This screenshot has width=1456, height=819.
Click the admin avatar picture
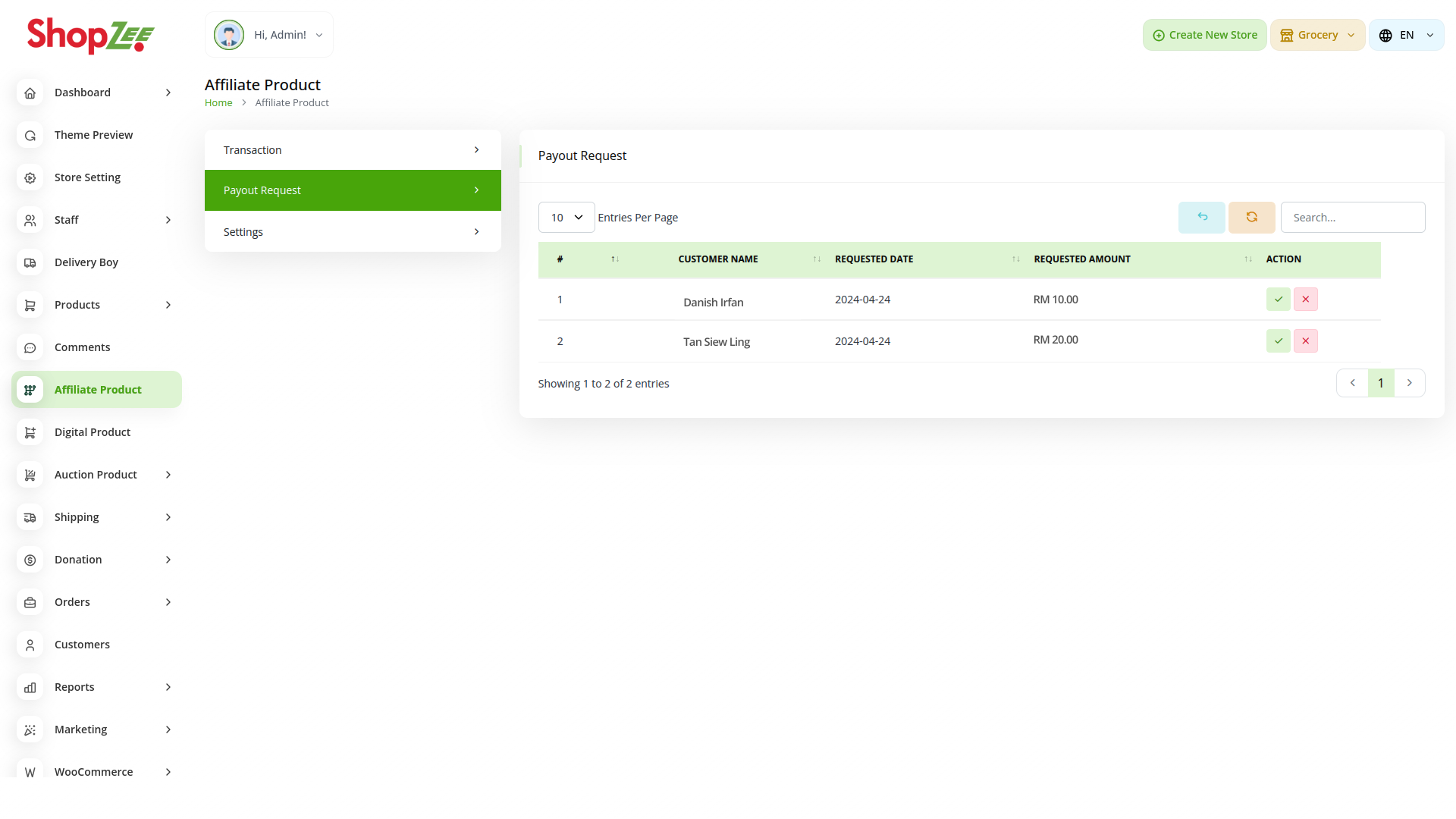[228, 35]
